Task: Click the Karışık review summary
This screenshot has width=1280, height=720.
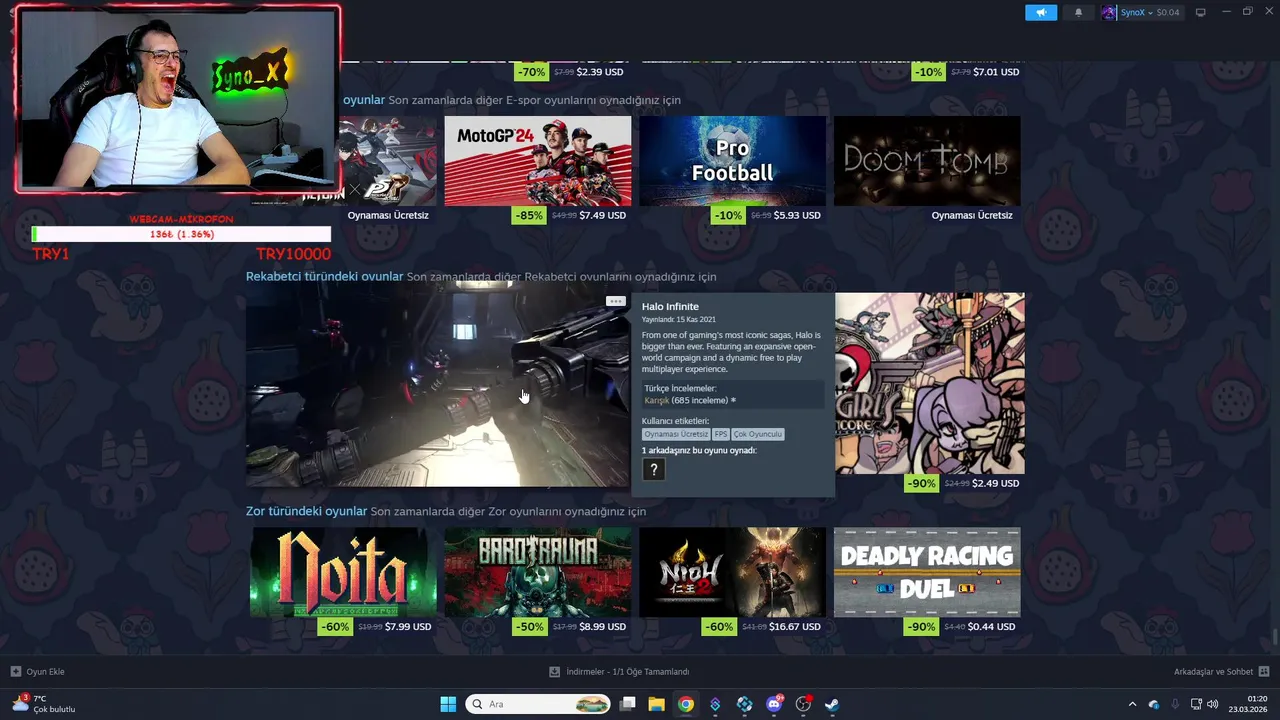Action: coord(657,400)
